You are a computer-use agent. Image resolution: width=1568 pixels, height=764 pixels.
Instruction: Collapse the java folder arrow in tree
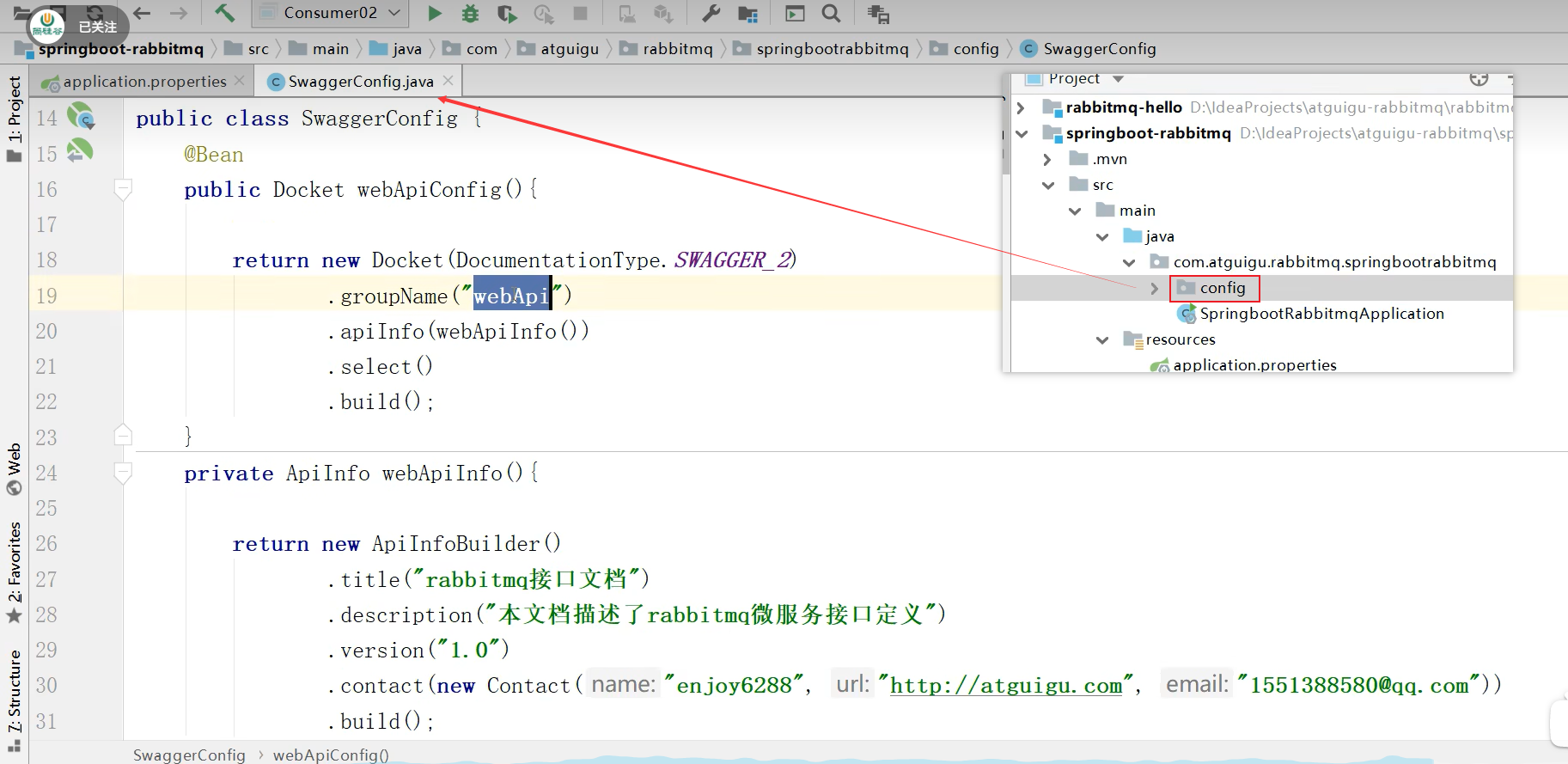pyautogui.click(x=1102, y=236)
